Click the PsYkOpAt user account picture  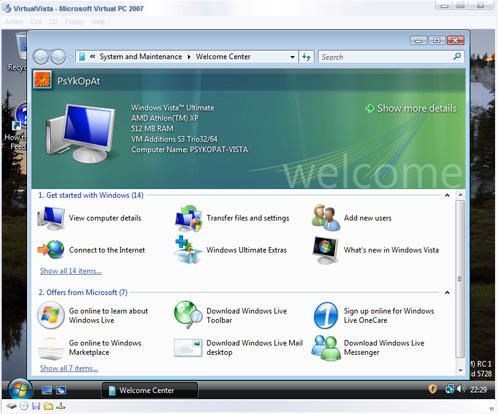coord(42,80)
